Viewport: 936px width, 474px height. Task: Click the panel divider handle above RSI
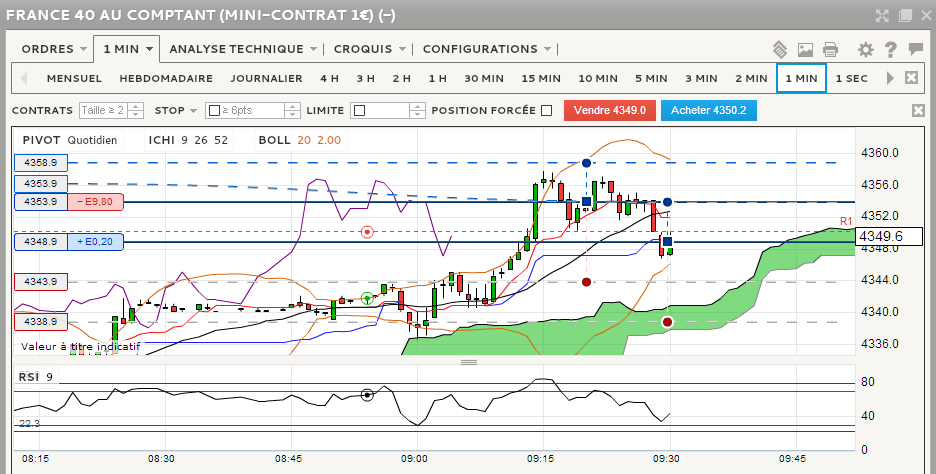(x=469, y=362)
